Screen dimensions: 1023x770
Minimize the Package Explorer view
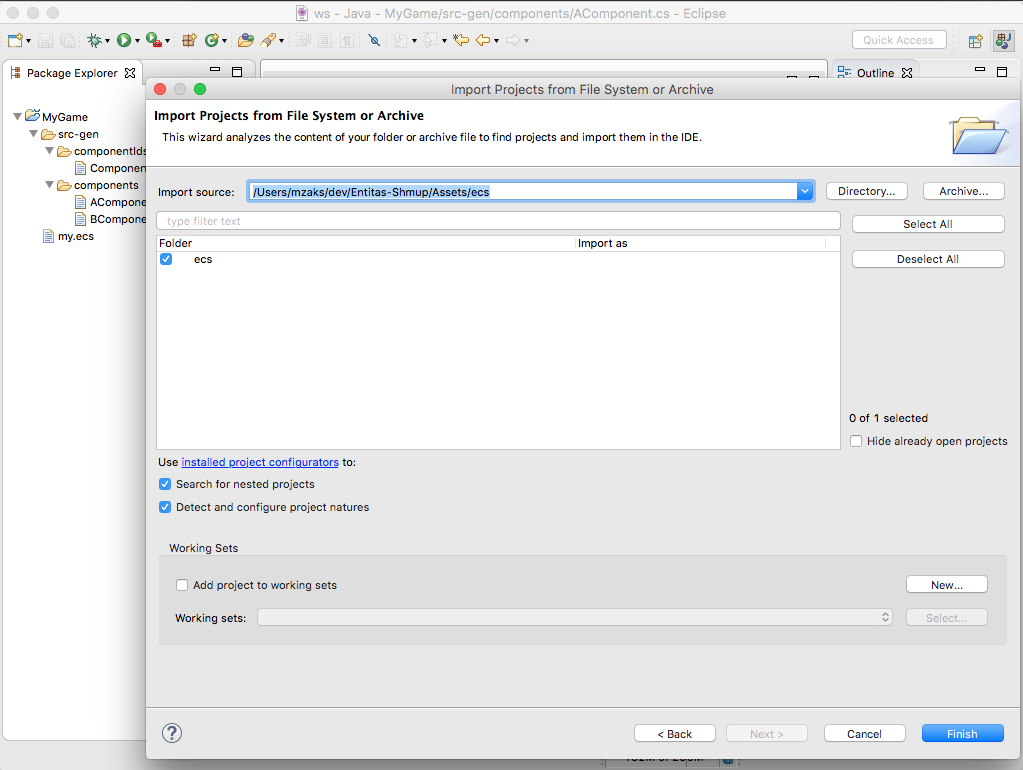click(215, 69)
